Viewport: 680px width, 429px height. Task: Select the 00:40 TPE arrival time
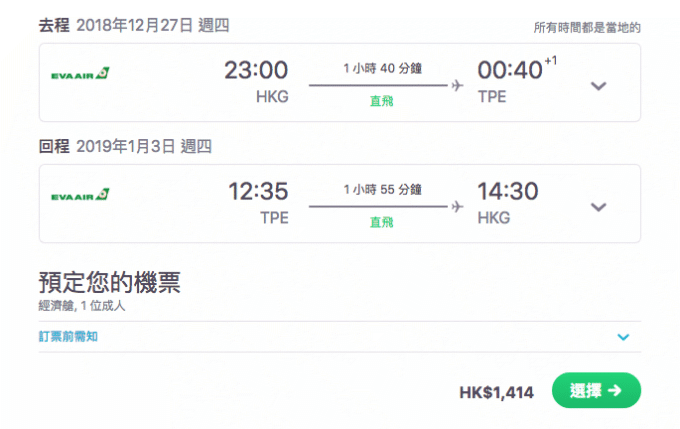[510, 70]
